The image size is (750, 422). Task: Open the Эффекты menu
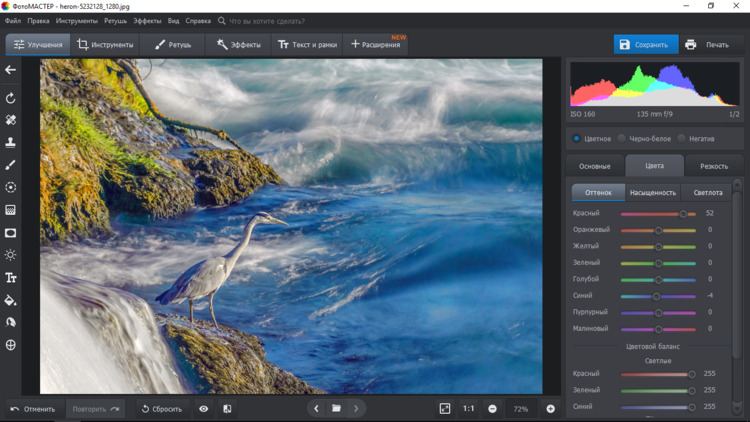tap(239, 45)
